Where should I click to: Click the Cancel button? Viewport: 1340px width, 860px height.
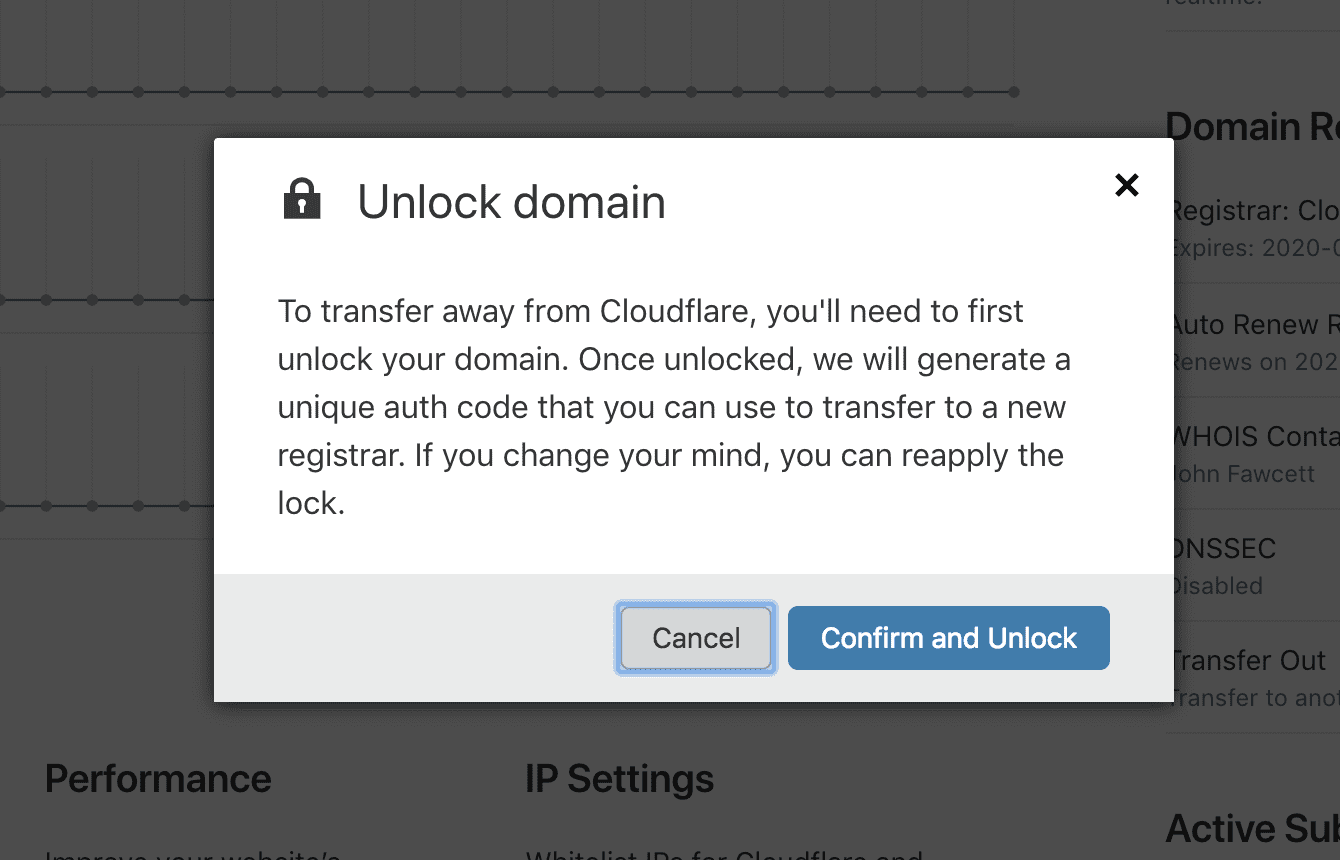pyautogui.click(x=696, y=638)
